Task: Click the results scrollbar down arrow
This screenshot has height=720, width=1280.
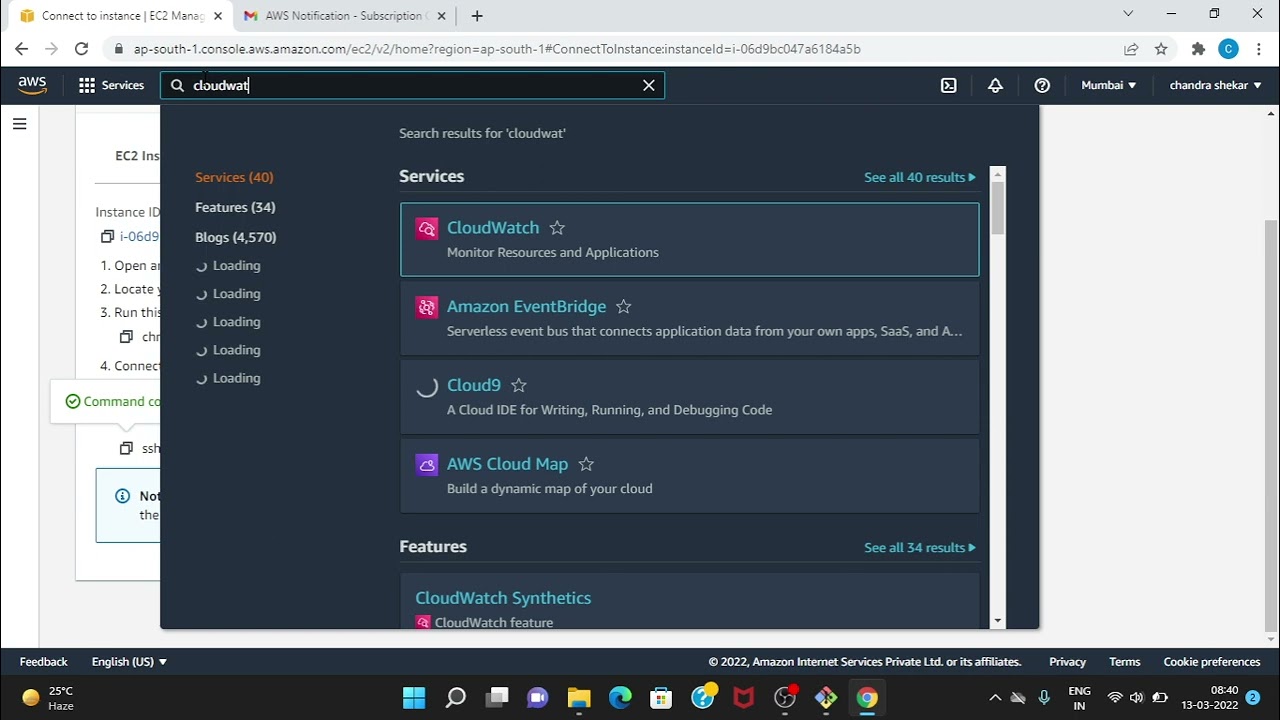Action: pyautogui.click(x=997, y=621)
